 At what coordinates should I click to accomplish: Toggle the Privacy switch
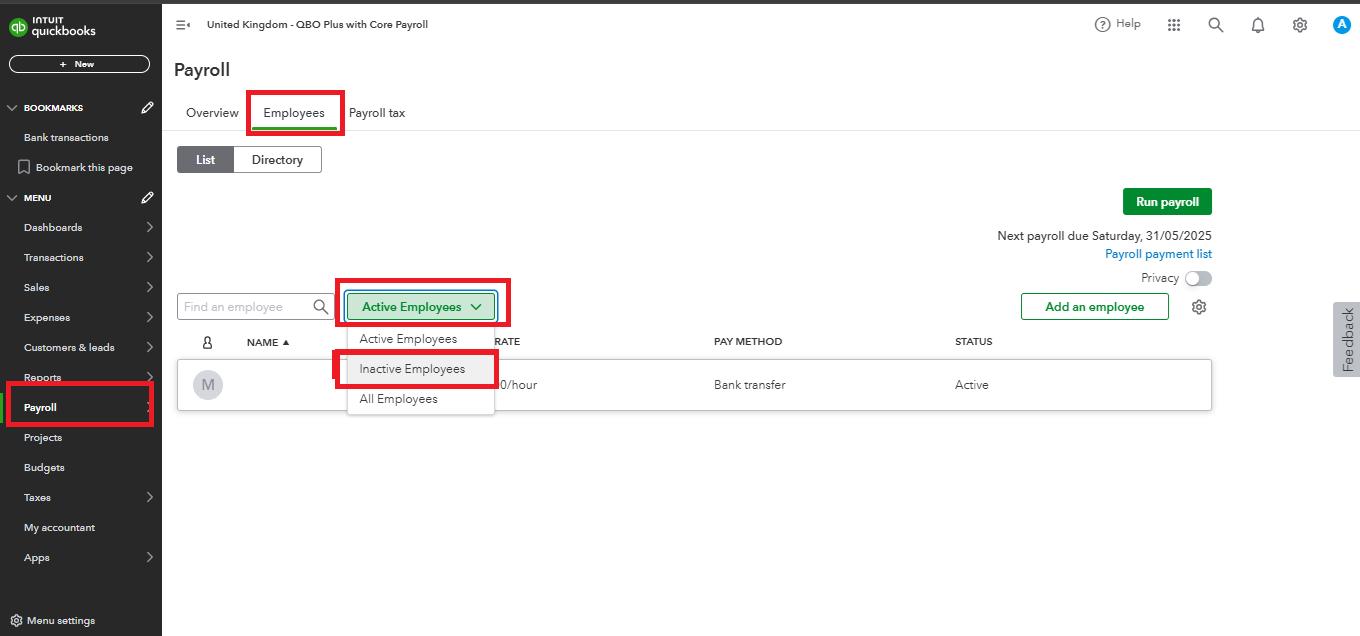point(1197,279)
